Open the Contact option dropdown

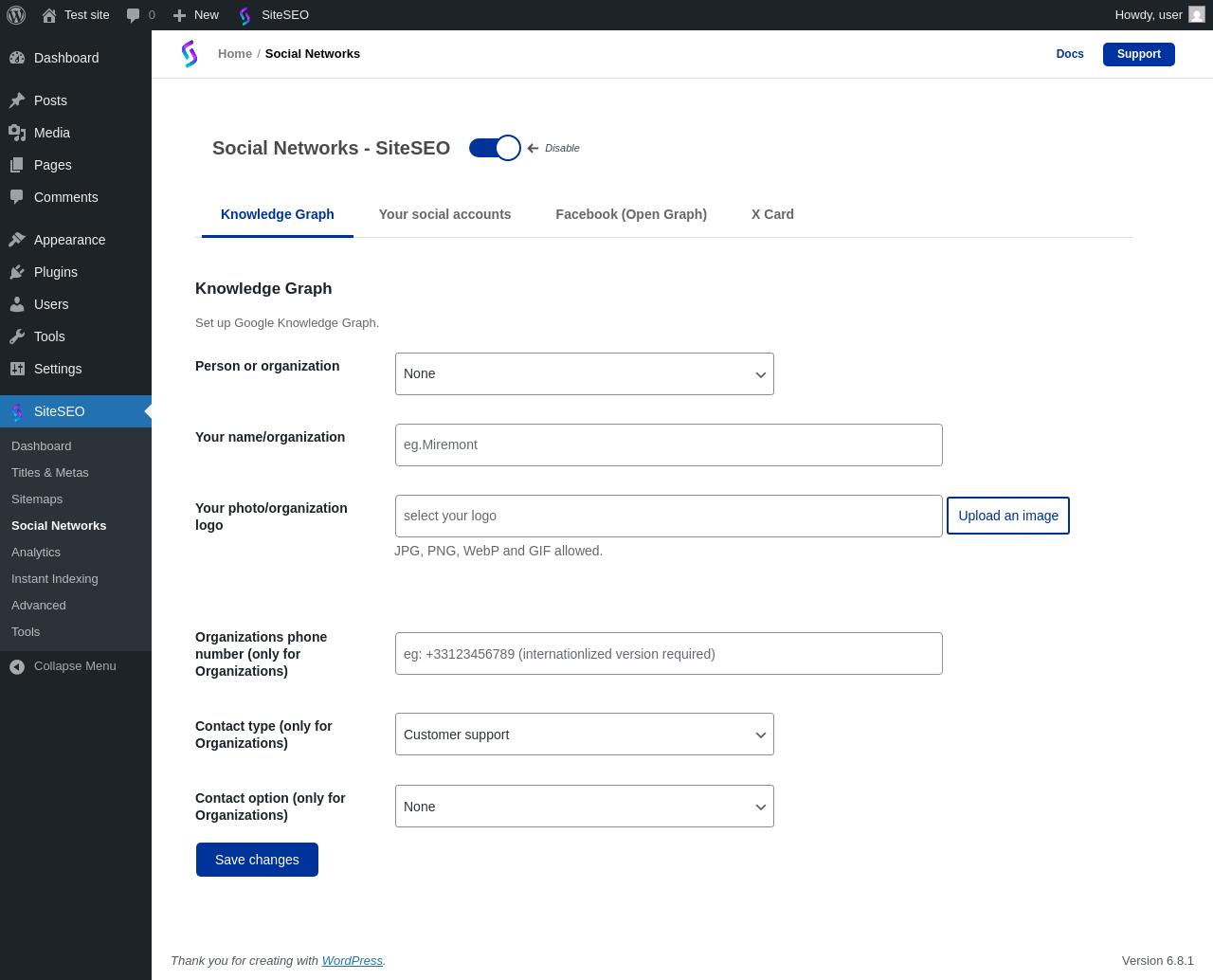click(584, 807)
